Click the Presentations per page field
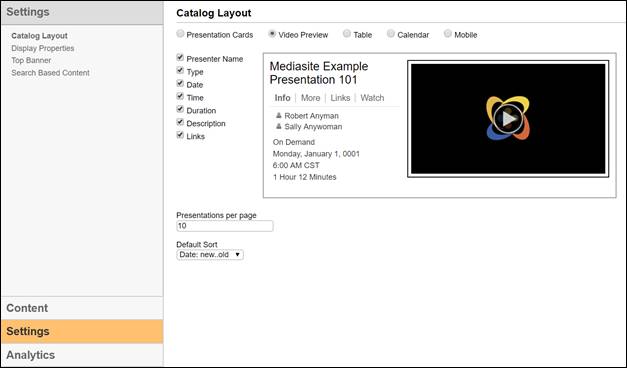The width and height of the screenshot is (627, 368). [225, 226]
